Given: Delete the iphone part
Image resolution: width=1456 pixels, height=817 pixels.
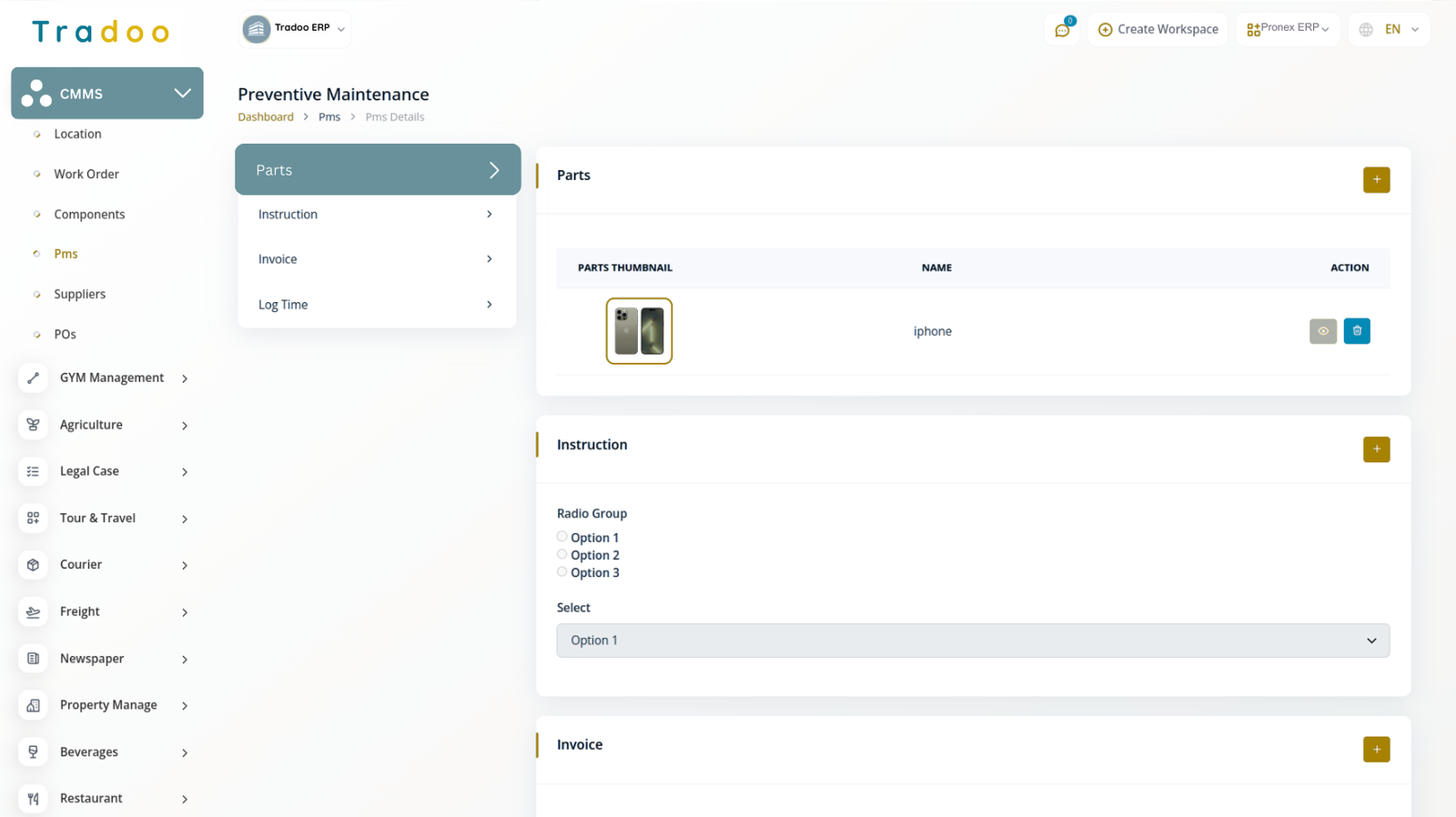Looking at the screenshot, I should point(1356,331).
